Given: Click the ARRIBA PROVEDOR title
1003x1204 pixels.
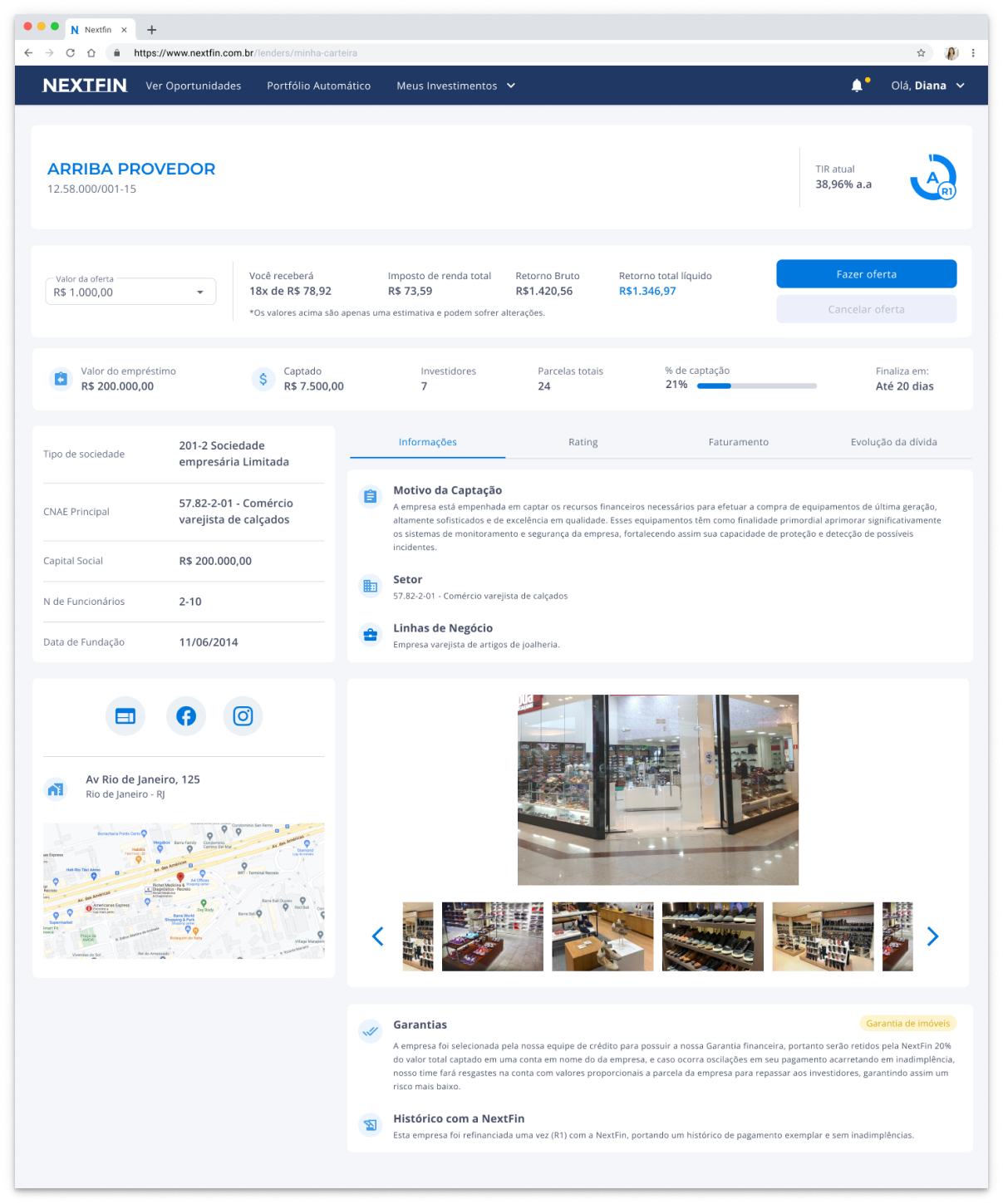Looking at the screenshot, I should (131, 169).
